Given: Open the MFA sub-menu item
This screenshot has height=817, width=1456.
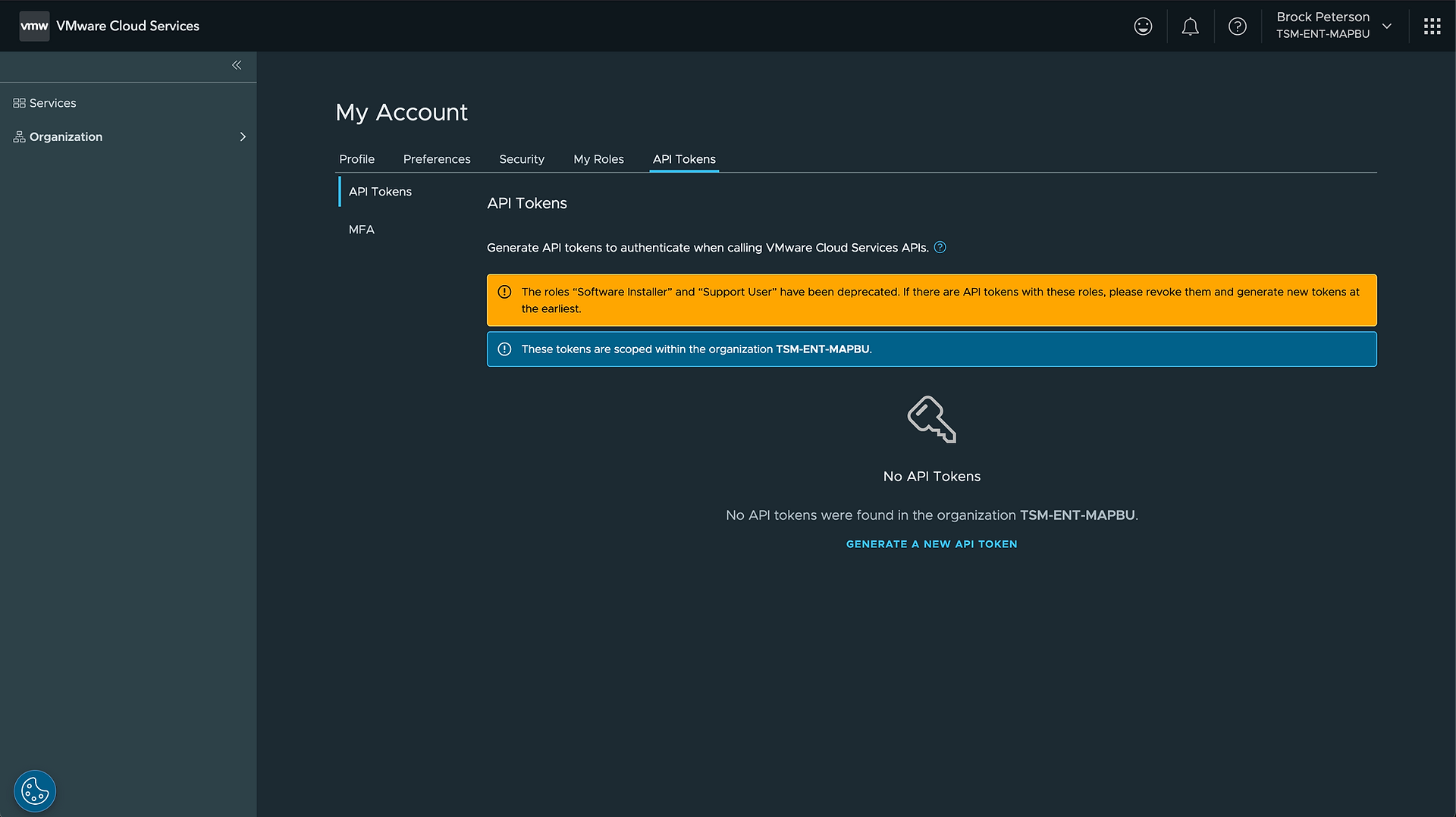Looking at the screenshot, I should pos(362,230).
